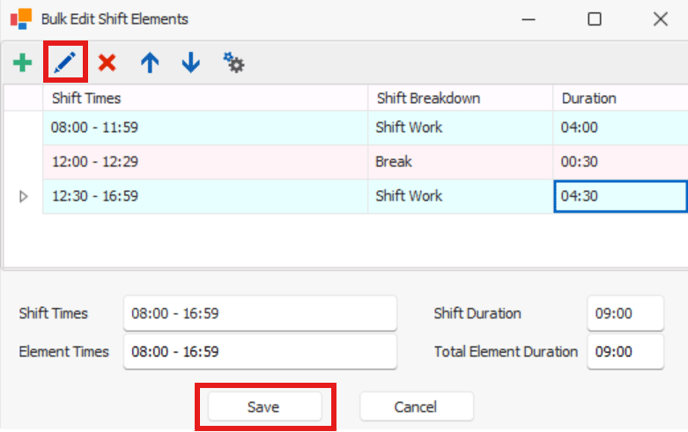Viewport: 688px width, 432px height.
Task: Sort by Shift Breakdown column header
Action: [x=460, y=98]
